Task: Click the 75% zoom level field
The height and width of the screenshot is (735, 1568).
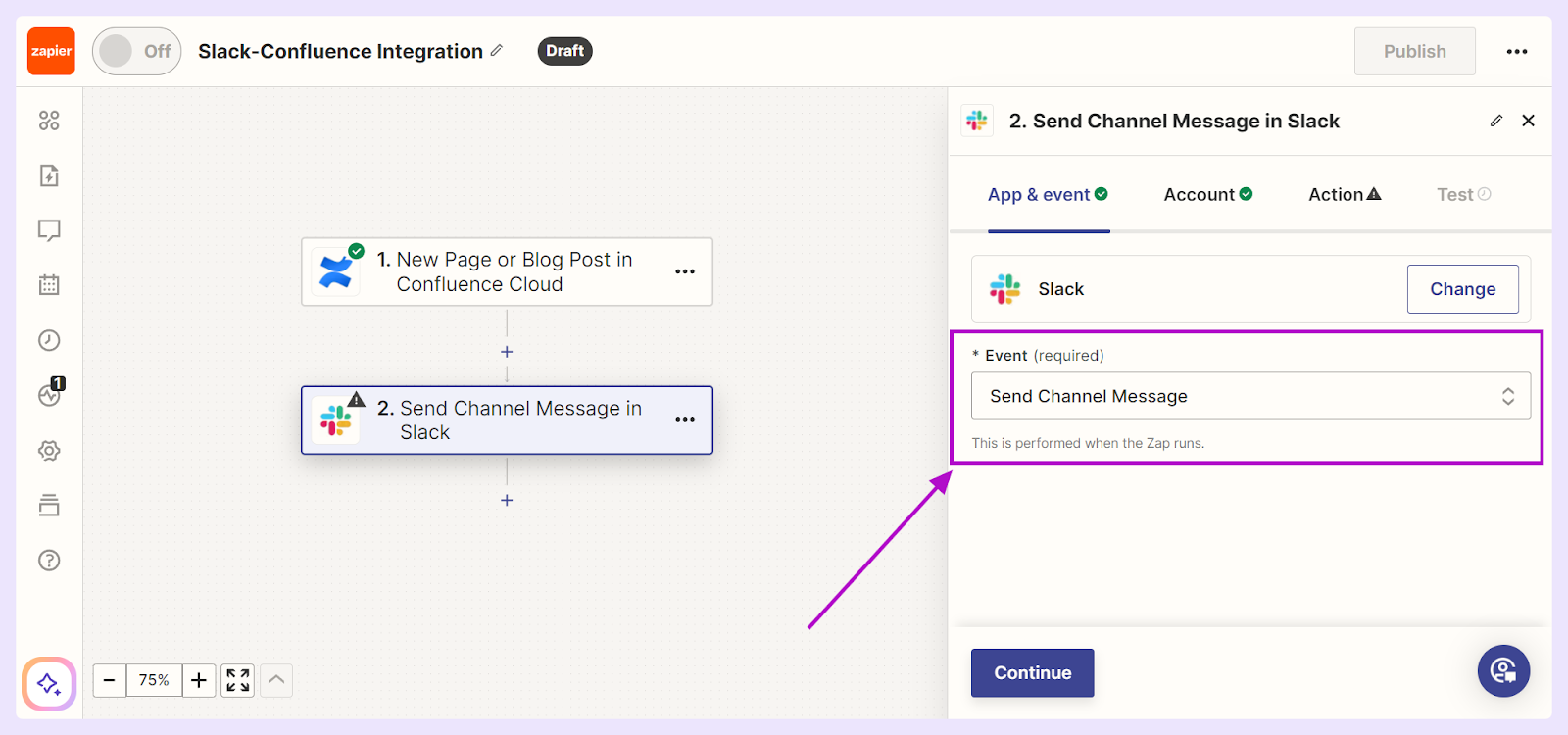Action: click(x=154, y=680)
